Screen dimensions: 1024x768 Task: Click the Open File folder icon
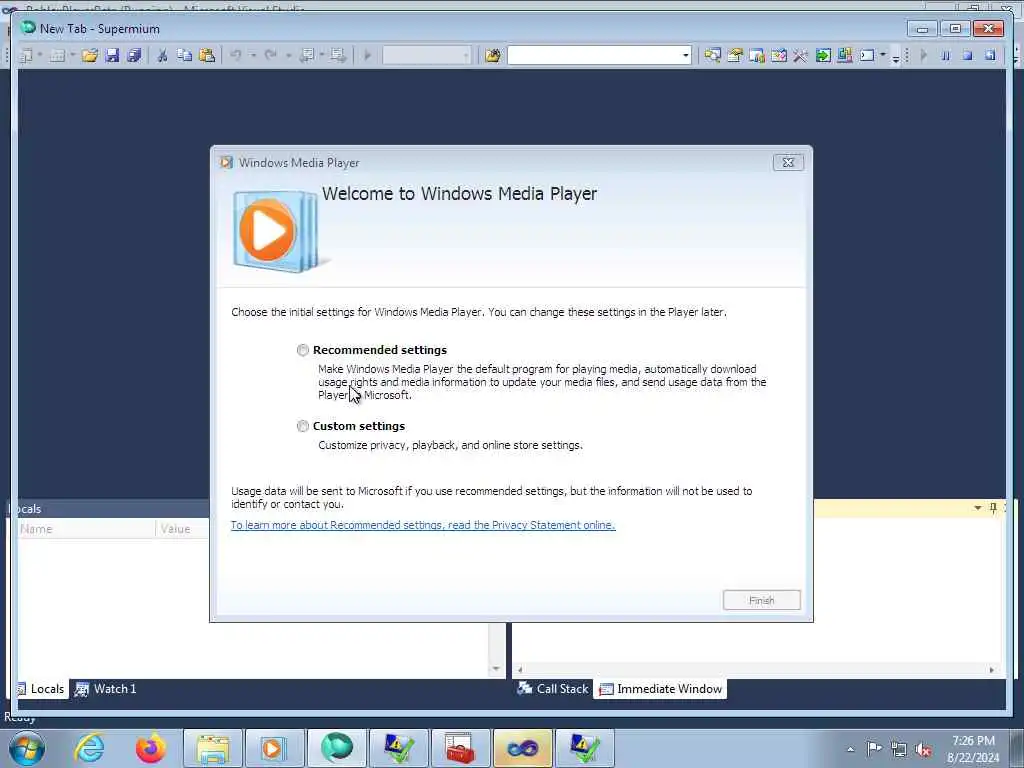(x=89, y=56)
